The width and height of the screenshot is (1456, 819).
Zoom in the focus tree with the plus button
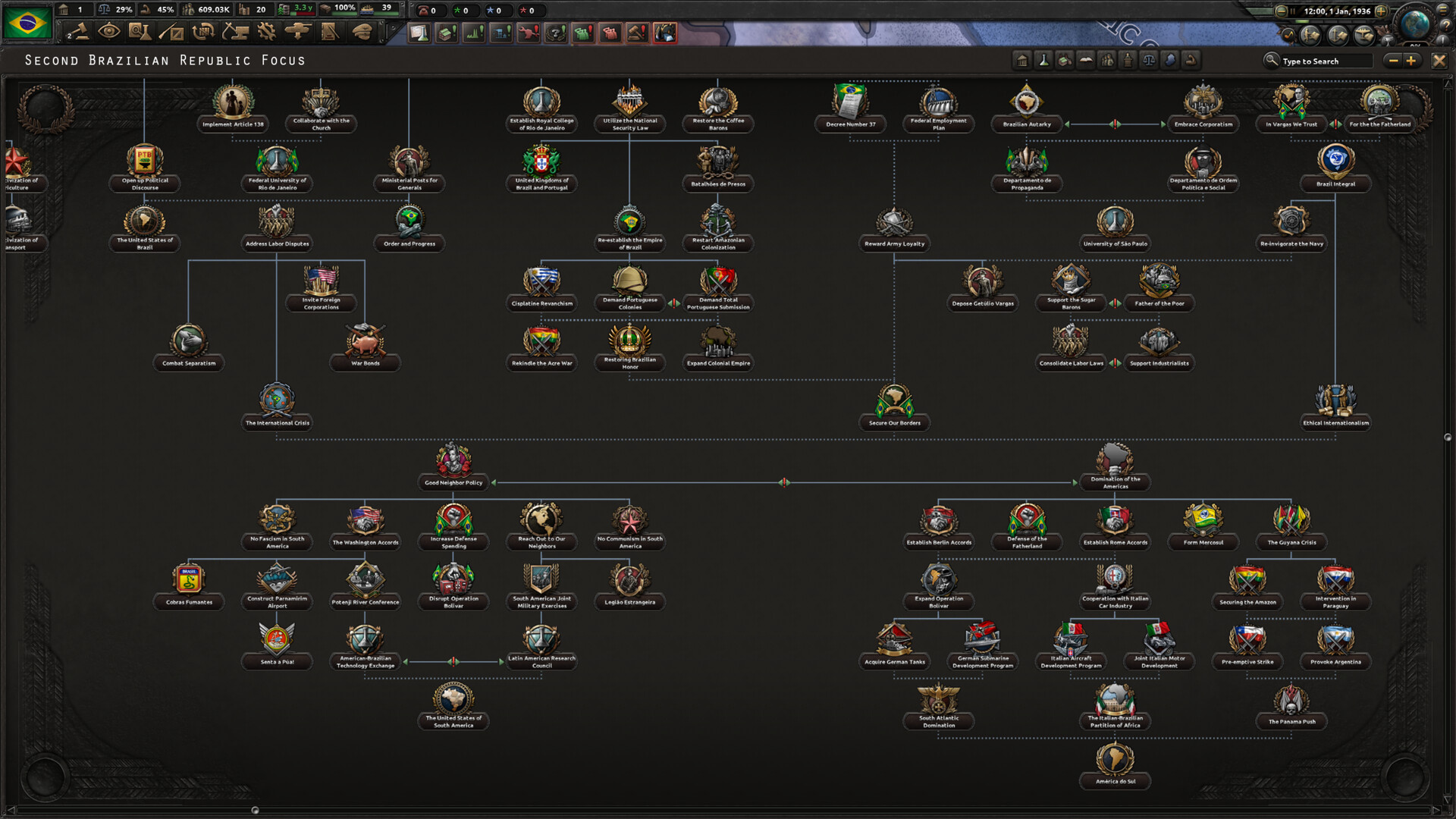pos(1411,61)
